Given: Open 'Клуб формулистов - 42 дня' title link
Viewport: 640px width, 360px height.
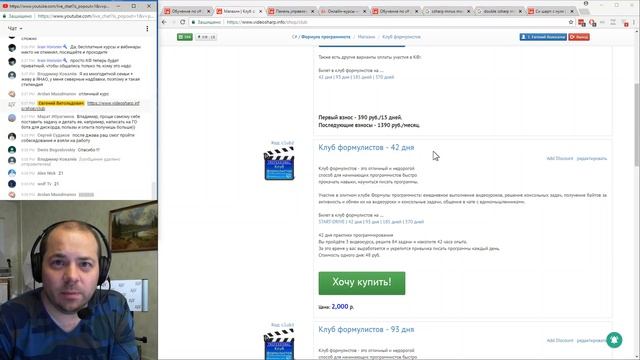Looking at the screenshot, I should pos(366,147).
